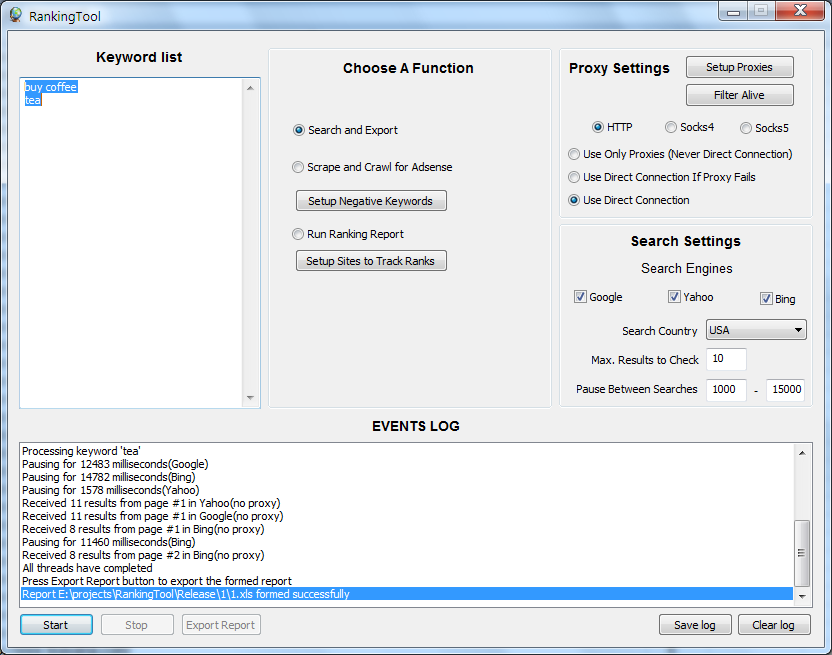The width and height of the screenshot is (832, 655).
Task: Click the events log scrollbar thumb
Action: coord(802,553)
